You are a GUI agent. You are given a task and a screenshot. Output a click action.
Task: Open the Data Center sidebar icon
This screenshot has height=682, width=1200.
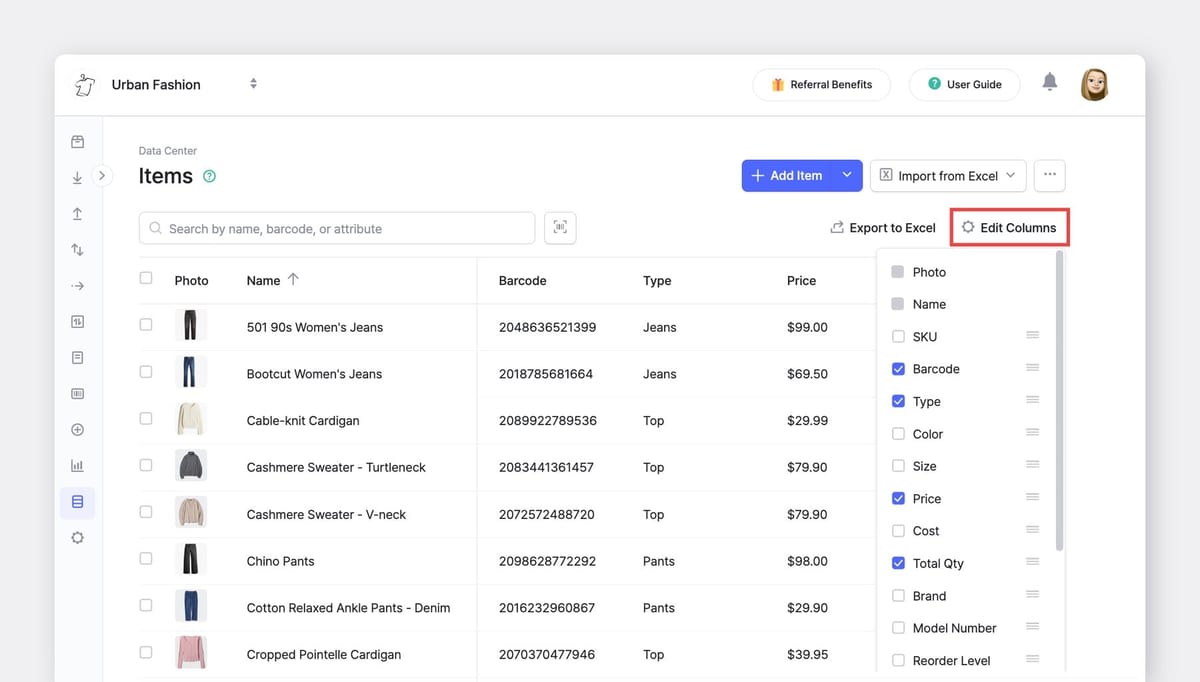(x=78, y=502)
